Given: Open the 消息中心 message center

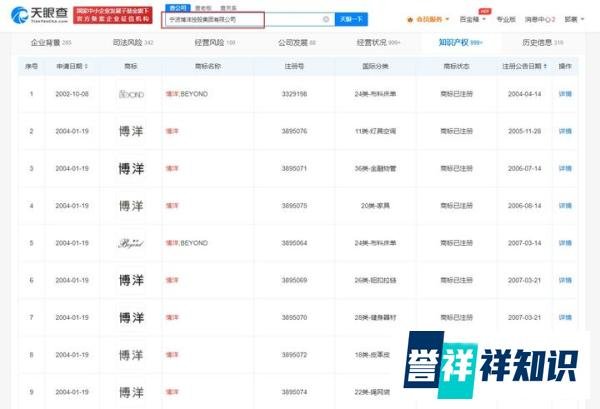Looking at the screenshot, I should pos(540,19).
